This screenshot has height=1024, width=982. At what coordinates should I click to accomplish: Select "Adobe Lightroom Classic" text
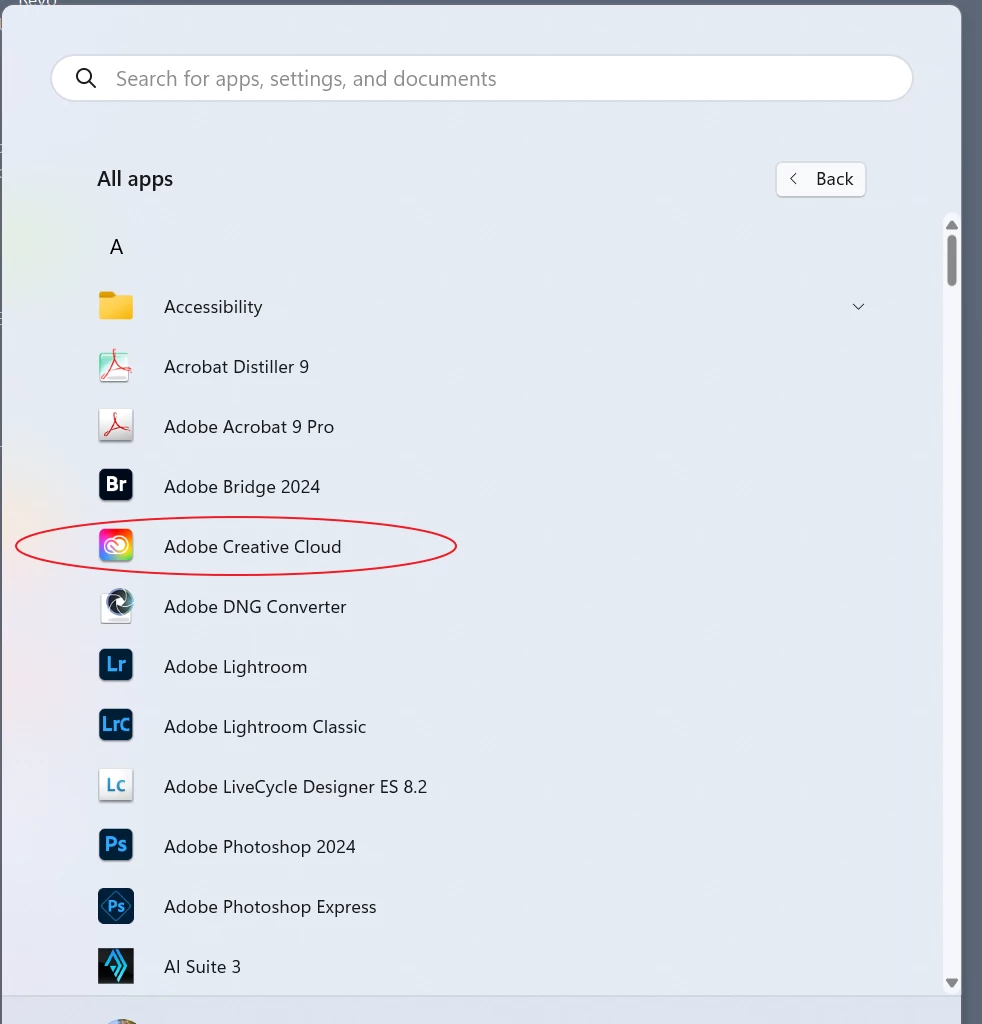(264, 727)
